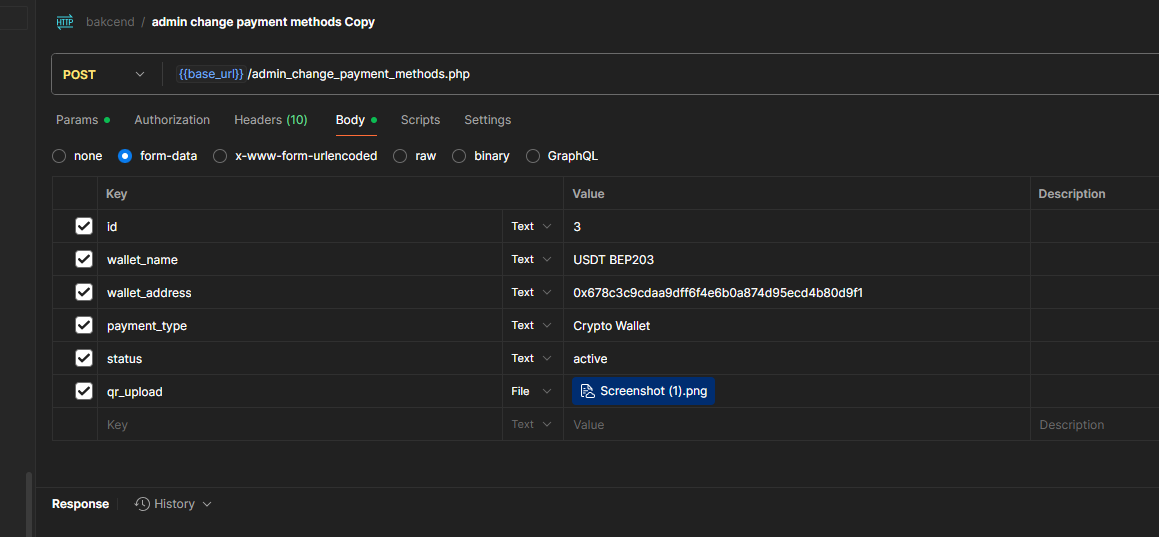Image resolution: width=1159 pixels, height=537 pixels.
Task: Uncheck the wallet_name row checkbox
Action: [x=84, y=259]
